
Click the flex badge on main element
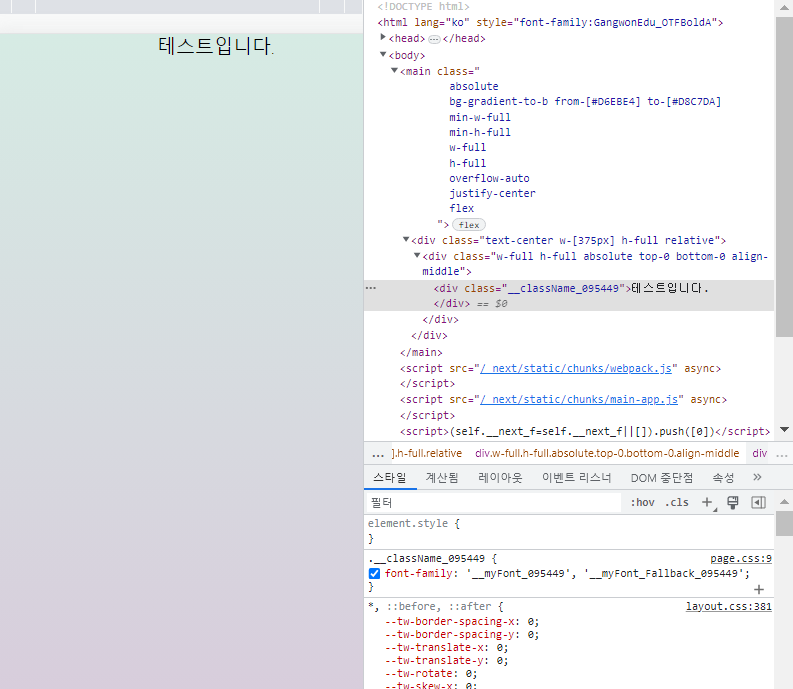(x=469, y=225)
